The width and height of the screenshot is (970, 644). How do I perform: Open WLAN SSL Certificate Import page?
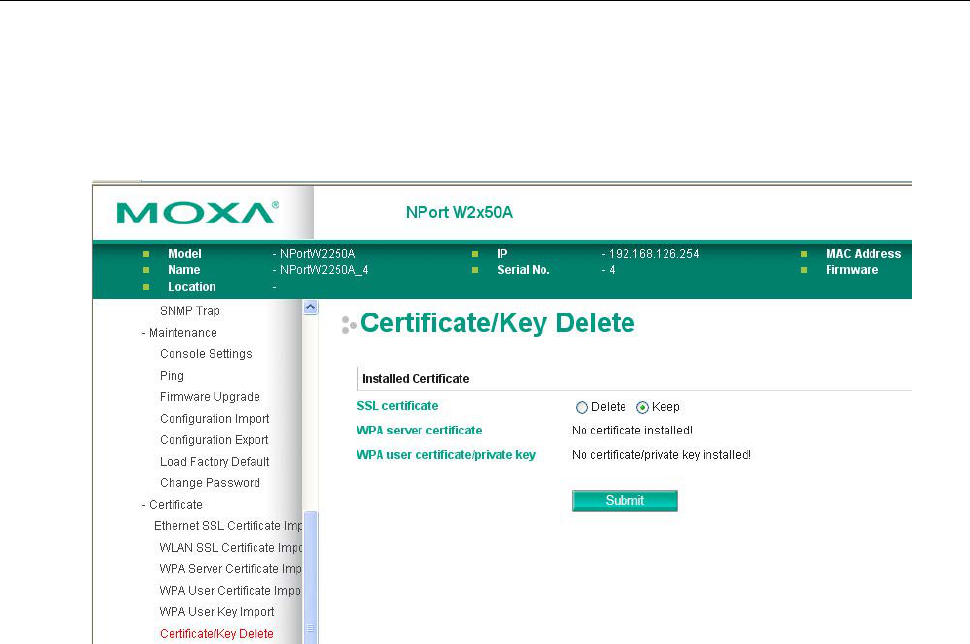[x=230, y=547]
